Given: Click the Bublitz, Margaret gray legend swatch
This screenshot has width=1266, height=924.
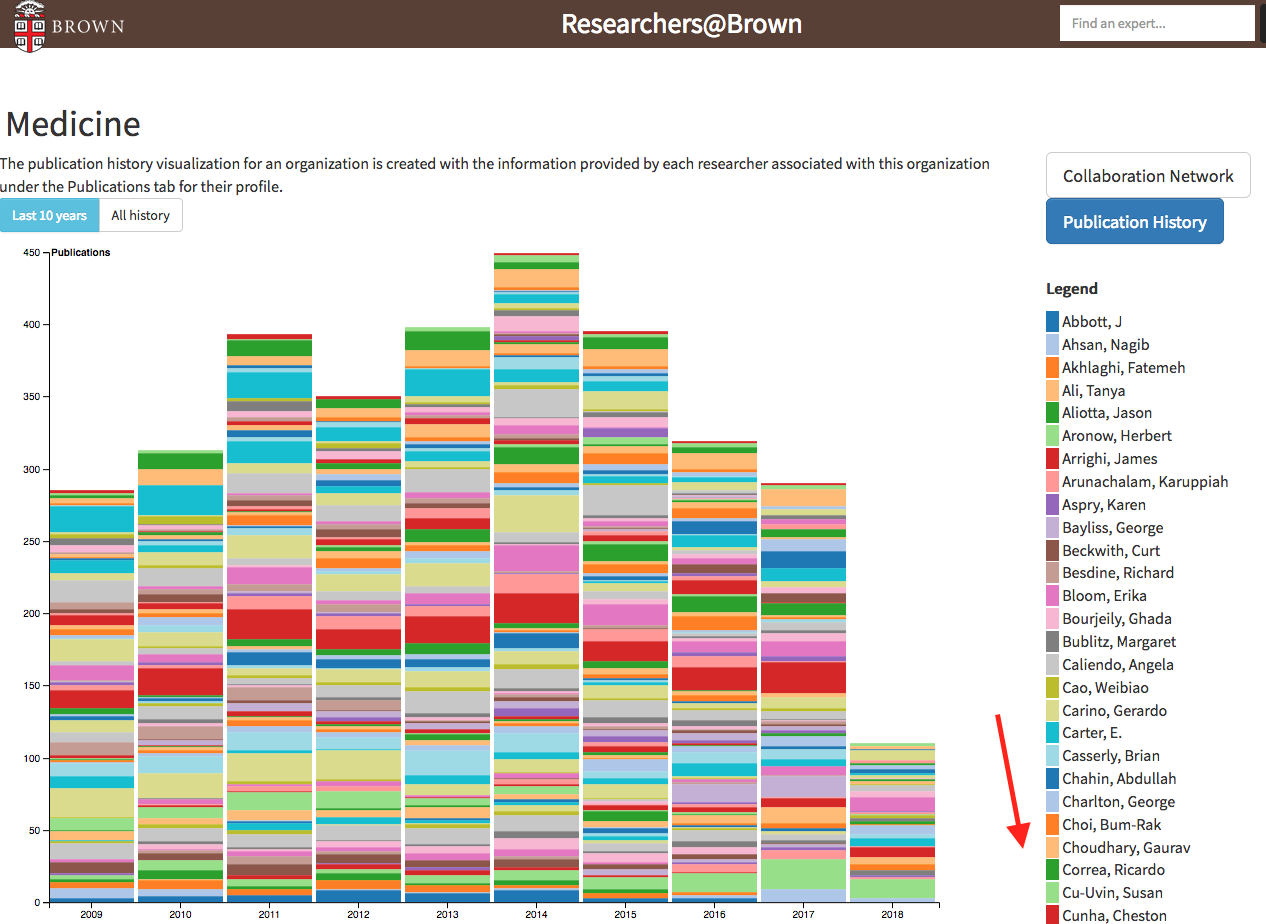Looking at the screenshot, I should click(x=1052, y=642).
